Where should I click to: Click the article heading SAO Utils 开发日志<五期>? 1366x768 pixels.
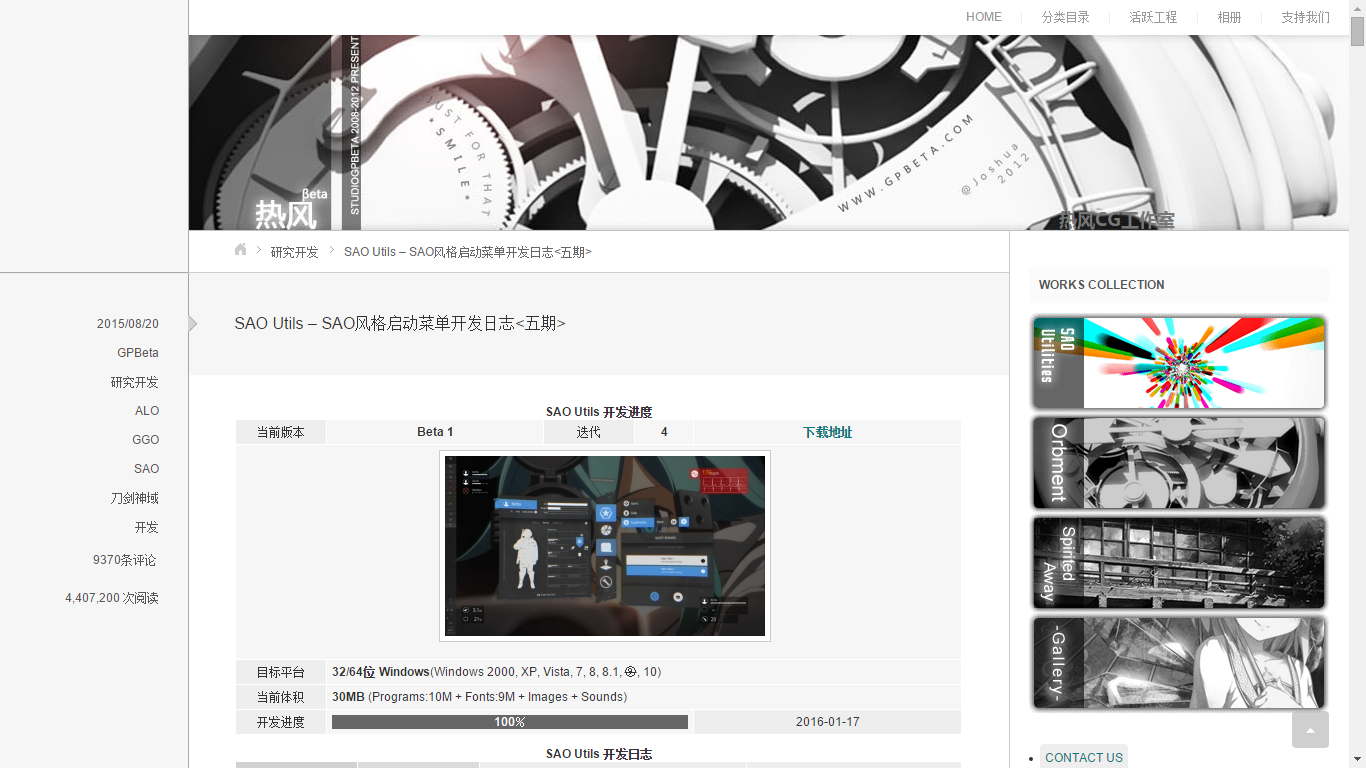(400, 324)
